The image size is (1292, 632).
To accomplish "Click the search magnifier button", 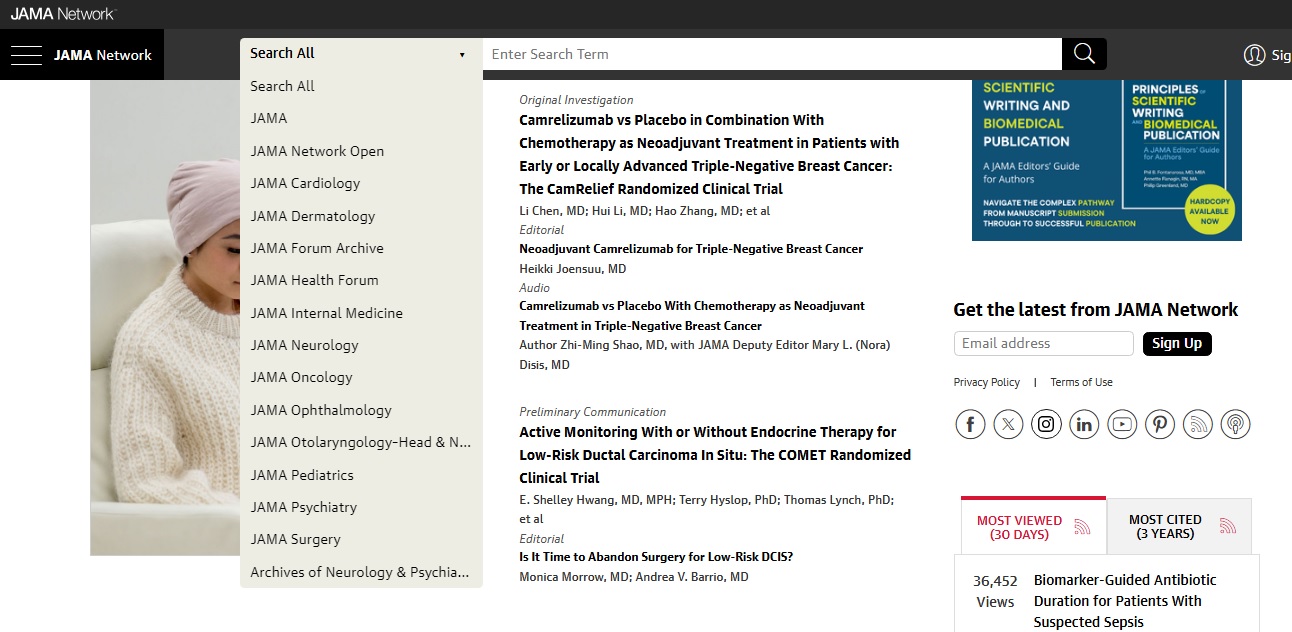I will 1084,54.
